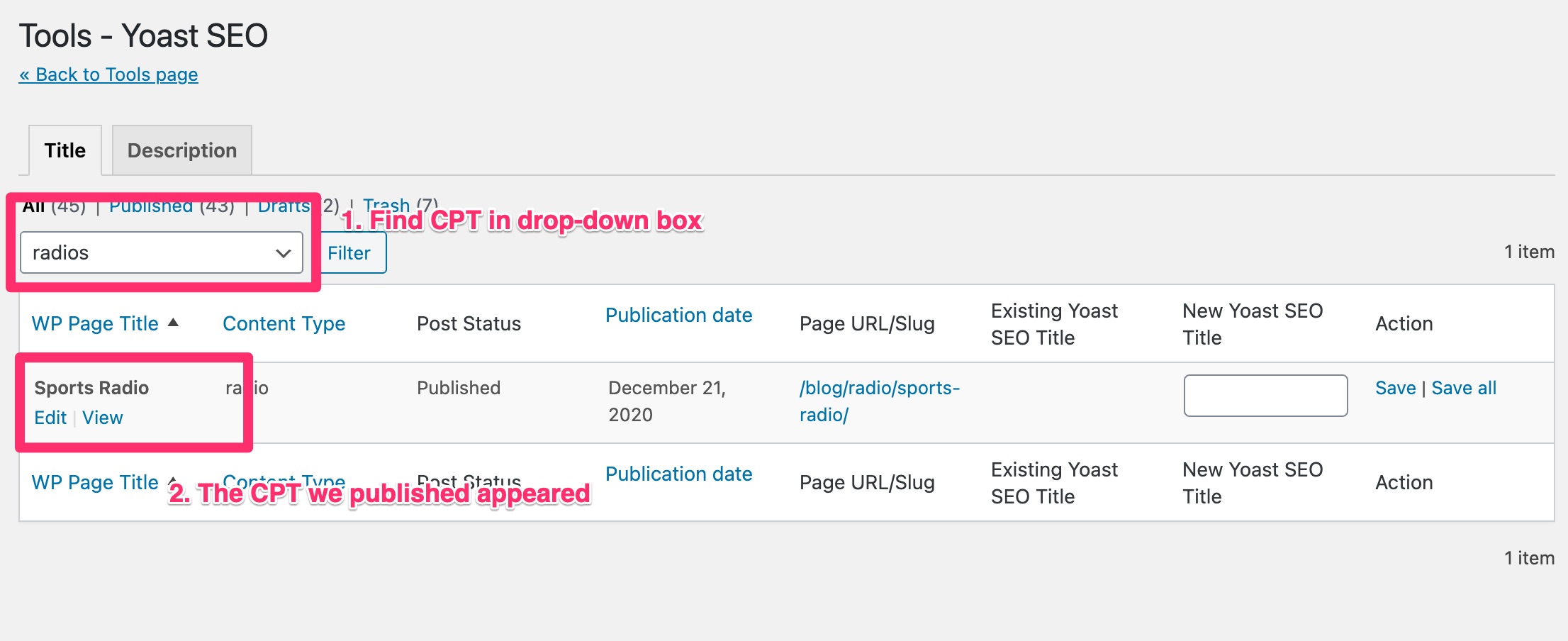This screenshot has width=1568, height=641.
Task: Click footer Publication date sort link
Action: 679,474
